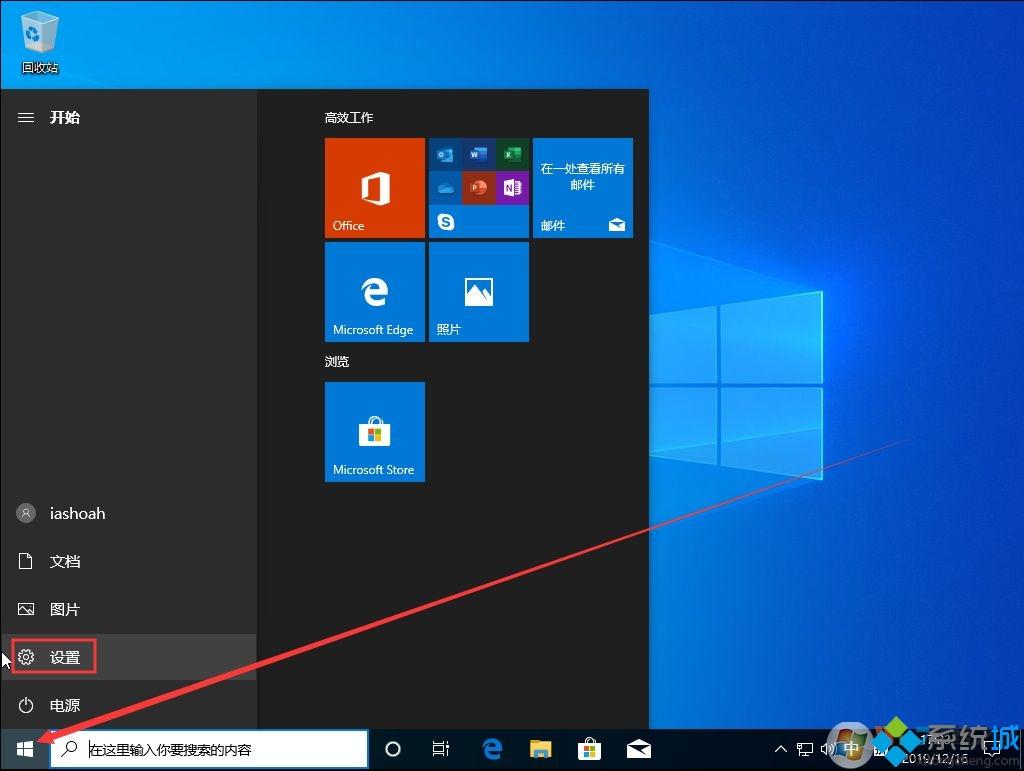Viewport: 1024px width, 771px height.
Task: Open the iashoah account options
Action: pyautogui.click(x=77, y=513)
